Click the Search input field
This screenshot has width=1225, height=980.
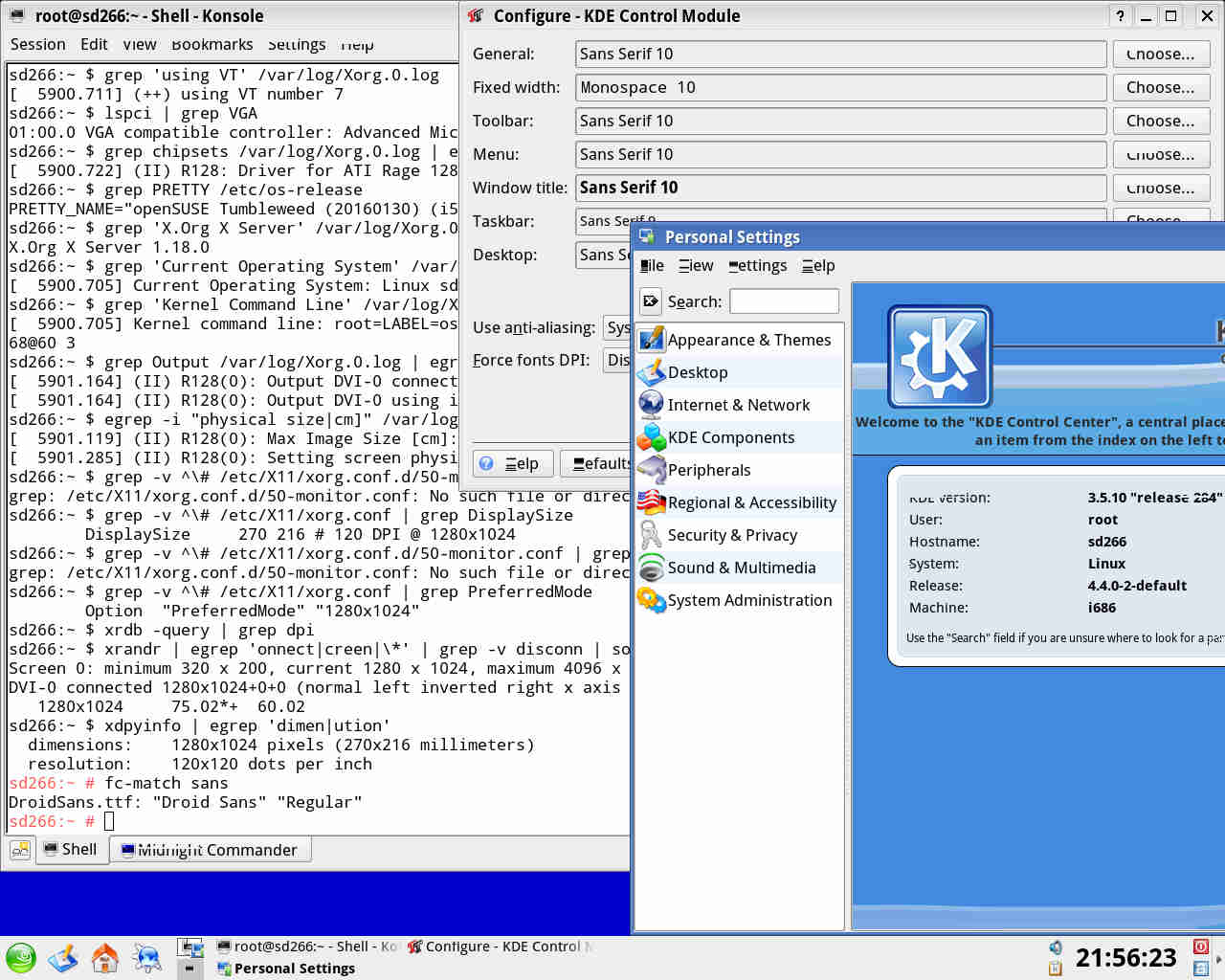(784, 301)
